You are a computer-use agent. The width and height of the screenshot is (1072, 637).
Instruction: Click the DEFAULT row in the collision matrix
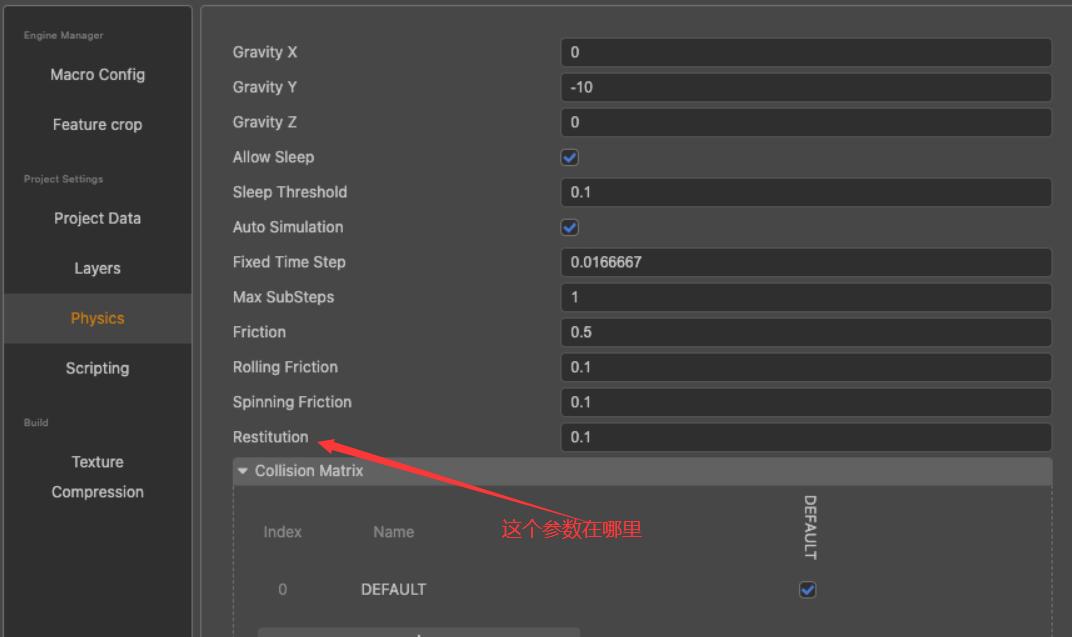[393, 589]
